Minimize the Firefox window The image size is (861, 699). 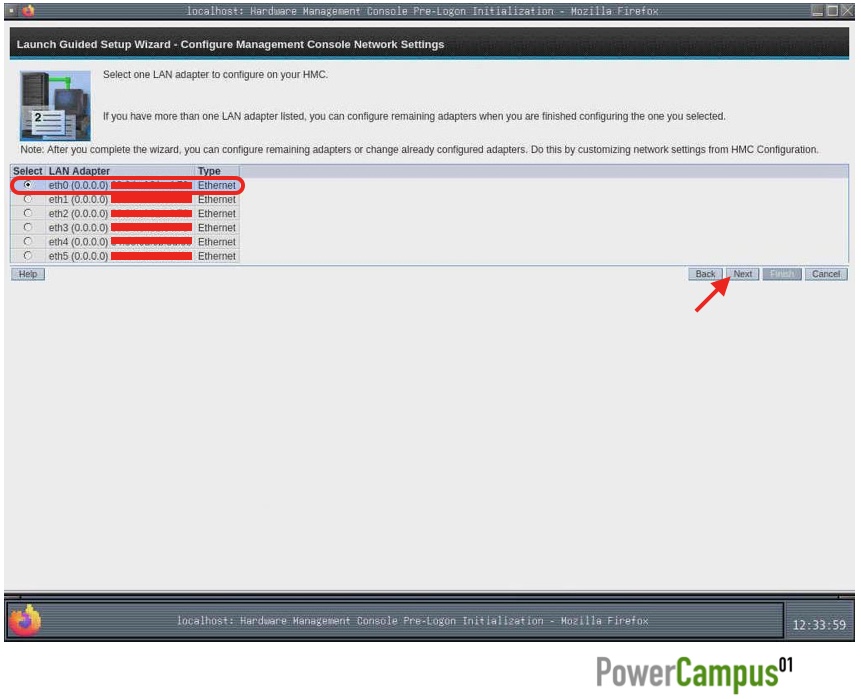(818, 10)
